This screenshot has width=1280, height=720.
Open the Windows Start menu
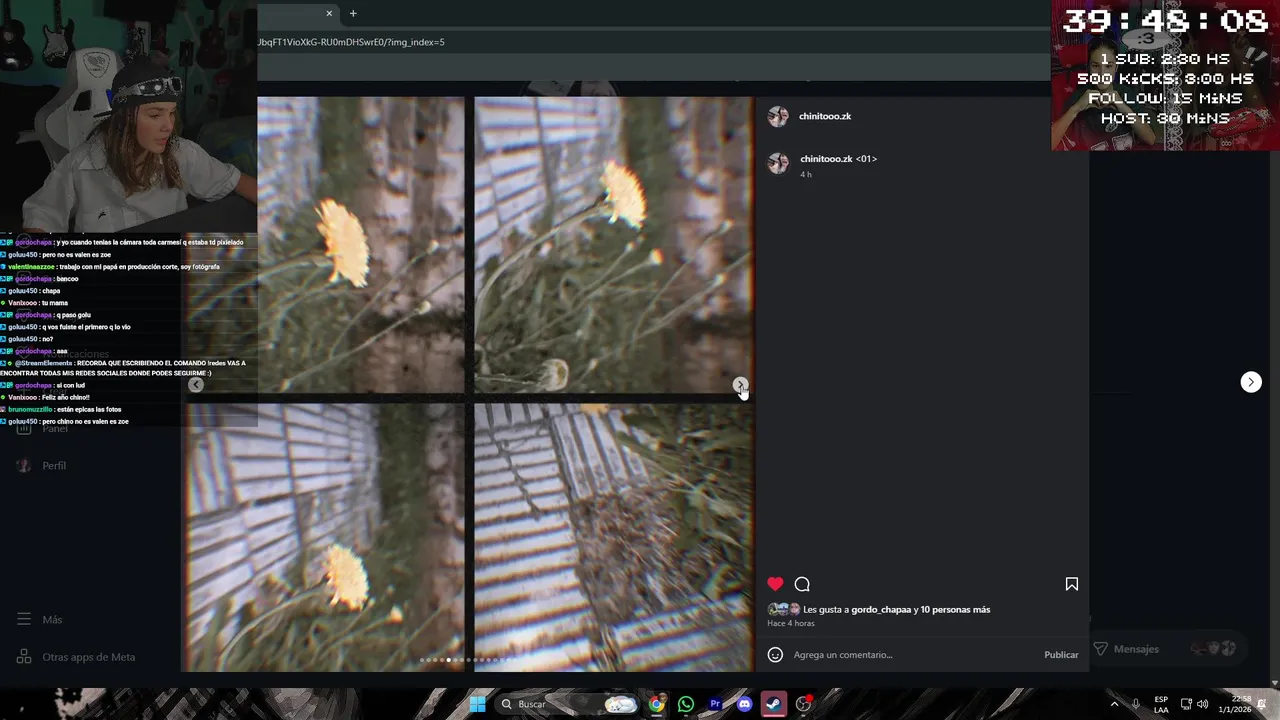(478, 704)
